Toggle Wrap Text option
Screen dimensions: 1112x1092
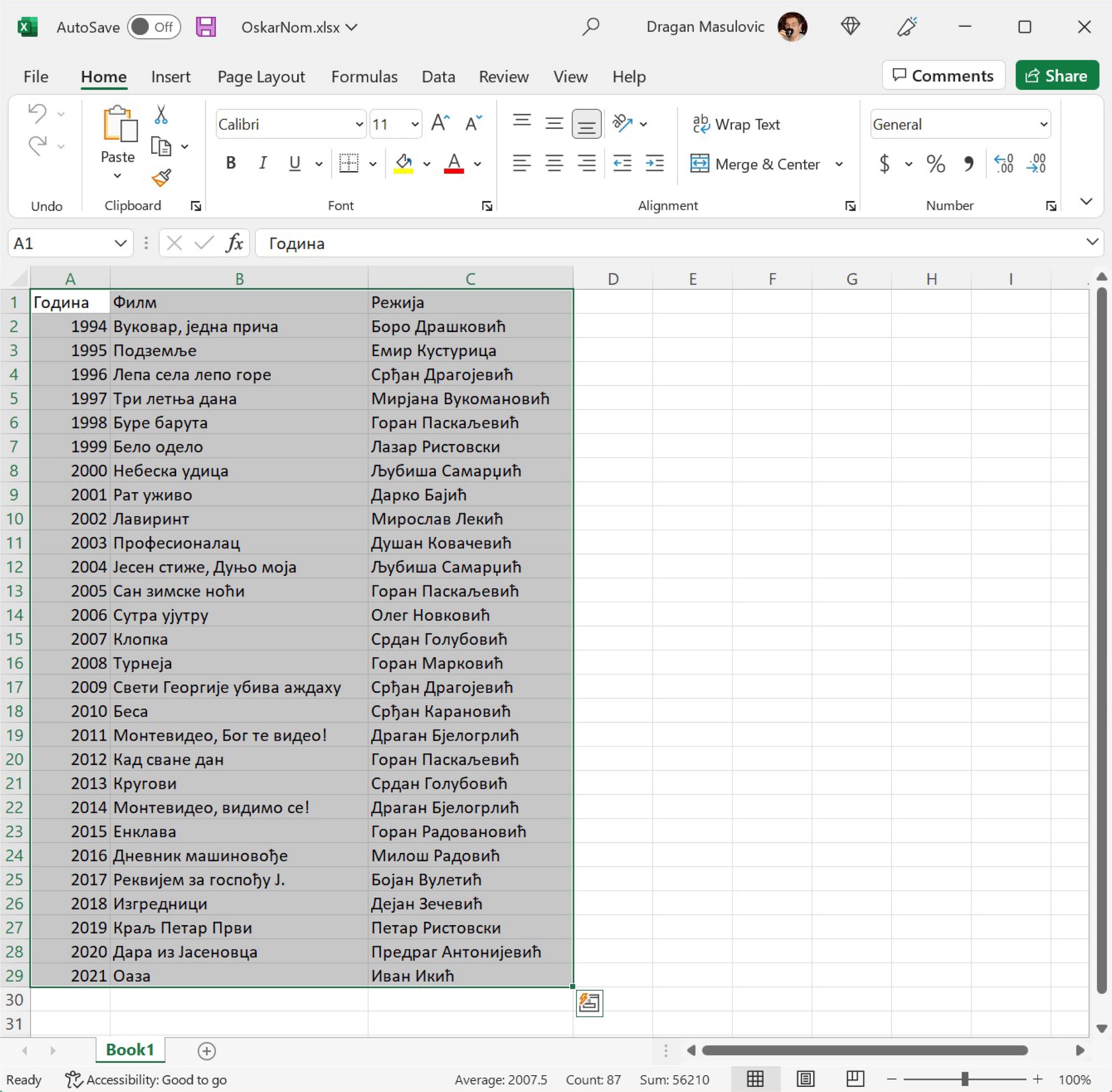736,124
